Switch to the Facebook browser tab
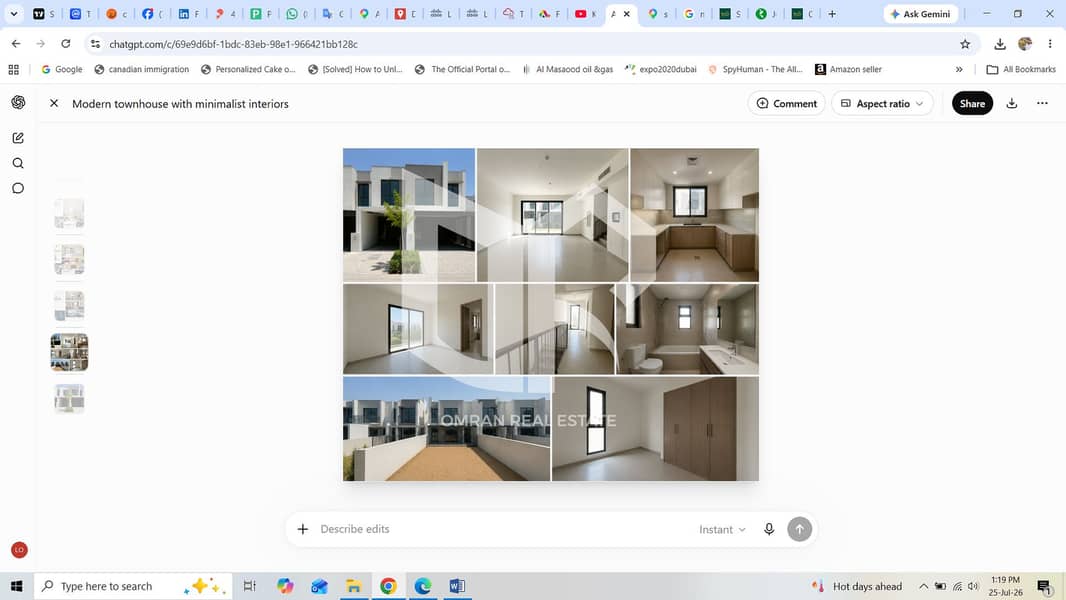Screen dimensions: 1066x600 click(x=151, y=14)
